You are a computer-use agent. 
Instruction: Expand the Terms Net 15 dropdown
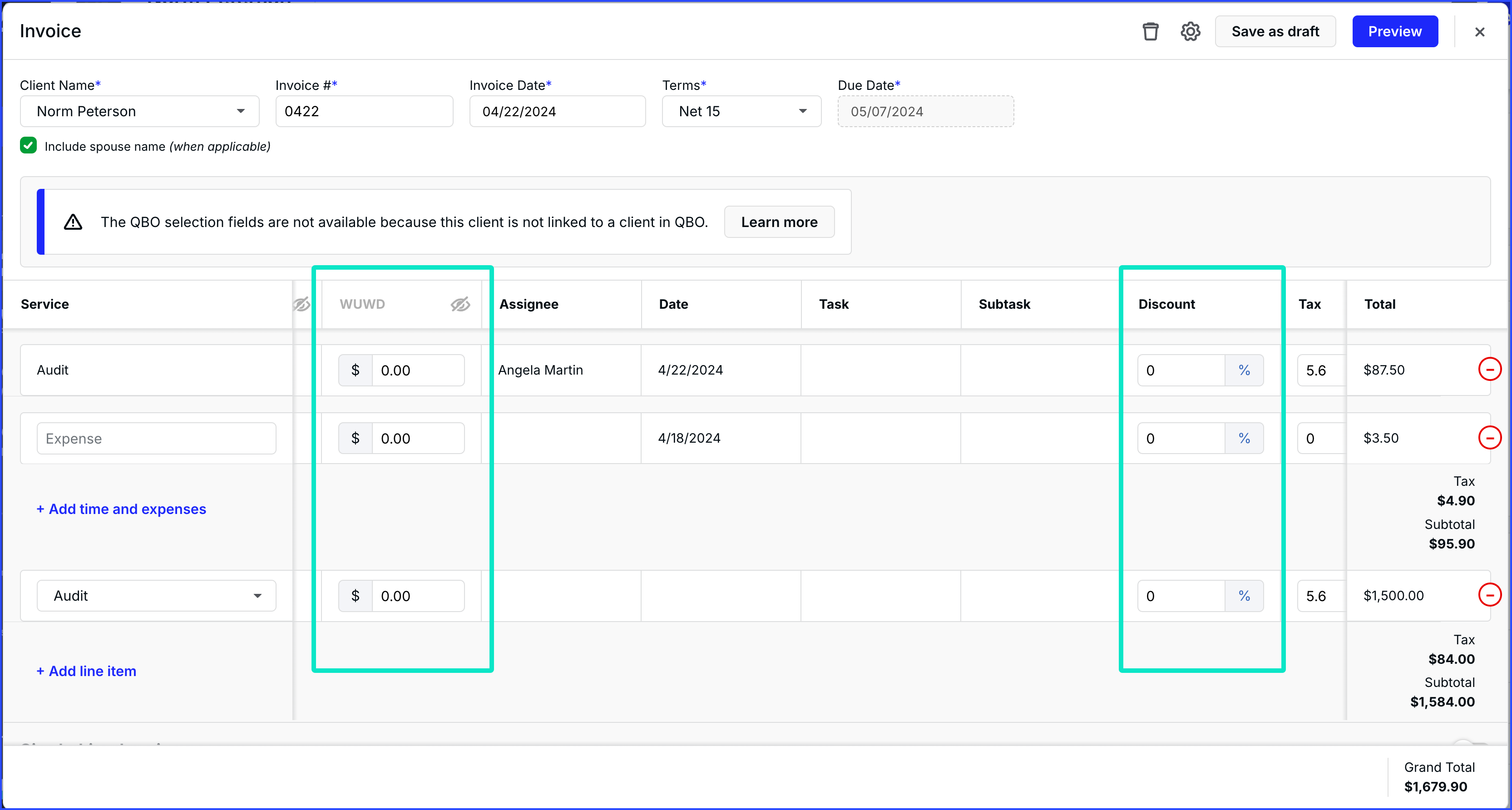pyautogui.click(x=741, y=112)
